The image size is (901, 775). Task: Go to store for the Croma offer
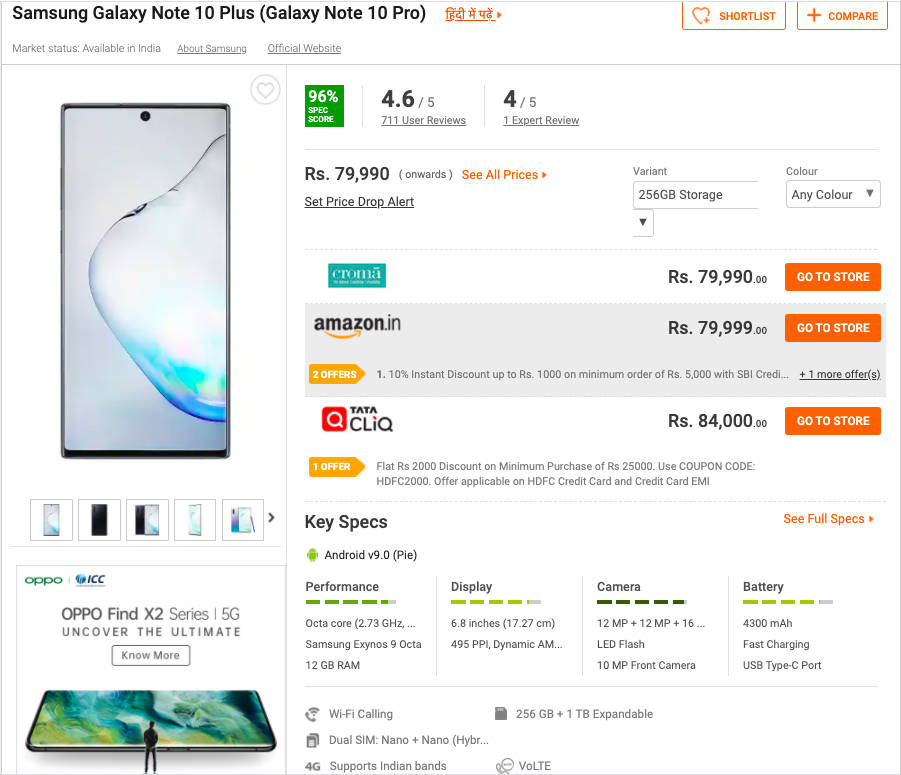click(832, 277)
